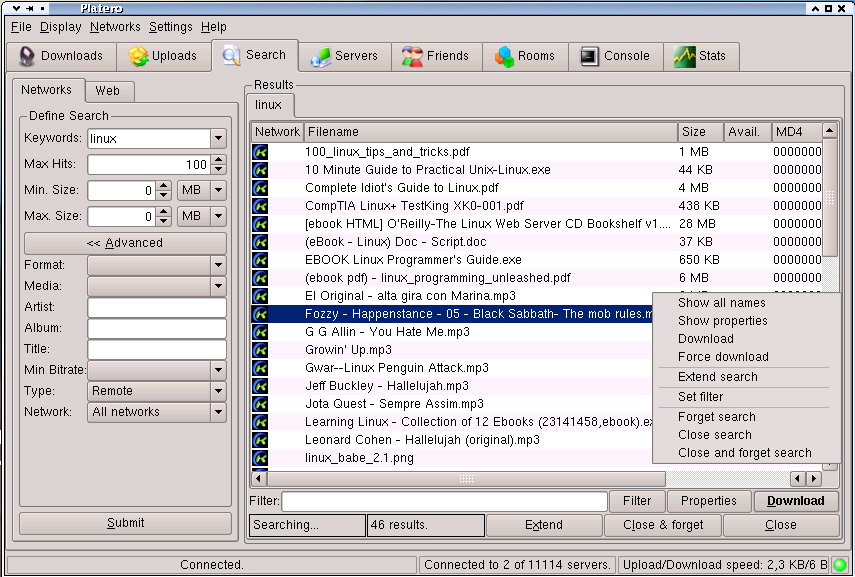Click the horizontal scrollbar of results list
Screen dimensions: 855x577
[x=520, y=479]
